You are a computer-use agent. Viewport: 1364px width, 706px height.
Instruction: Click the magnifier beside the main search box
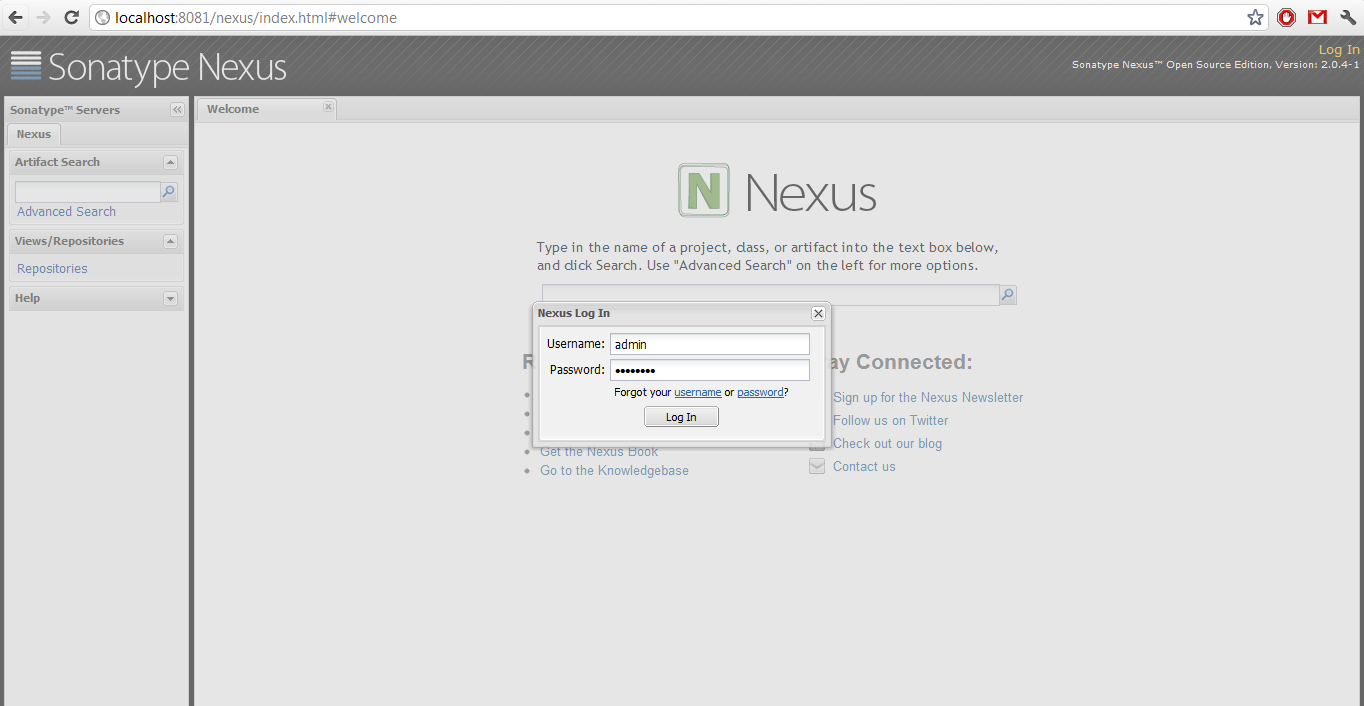pos(1007,294)
